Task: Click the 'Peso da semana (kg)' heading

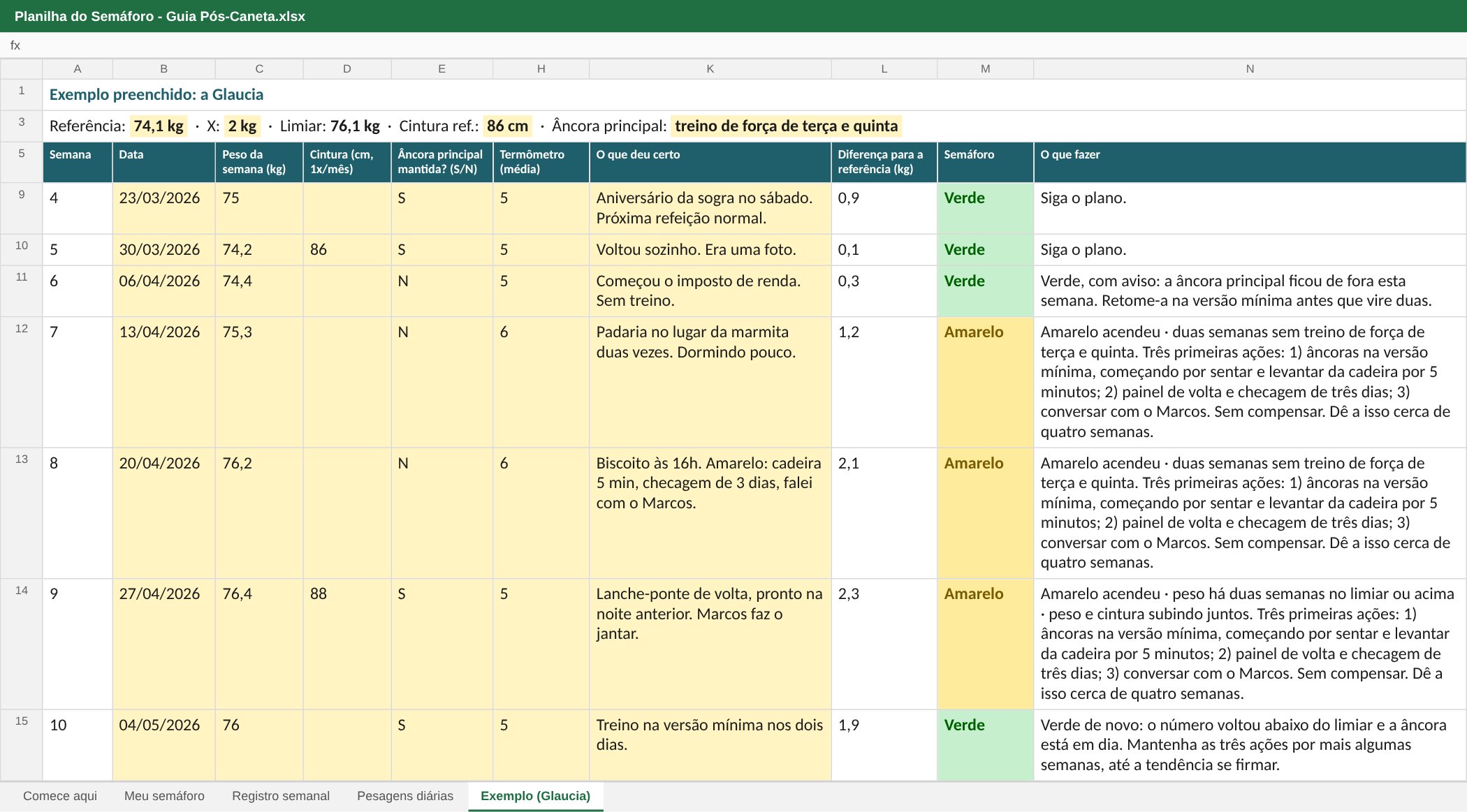Action: (x=259, y=163)
